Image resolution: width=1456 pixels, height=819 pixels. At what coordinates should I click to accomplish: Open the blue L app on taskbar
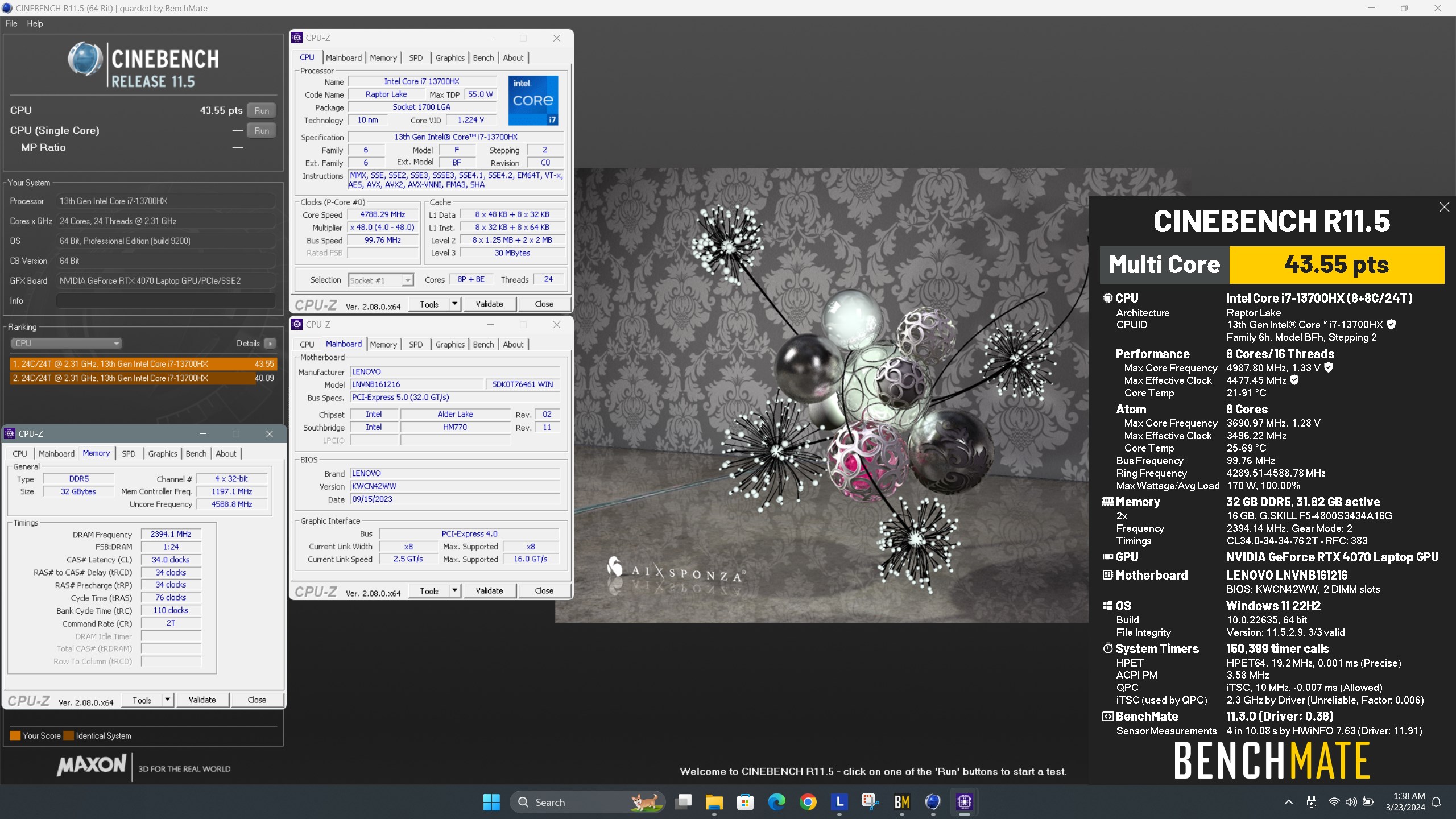(x=839, y=802)
